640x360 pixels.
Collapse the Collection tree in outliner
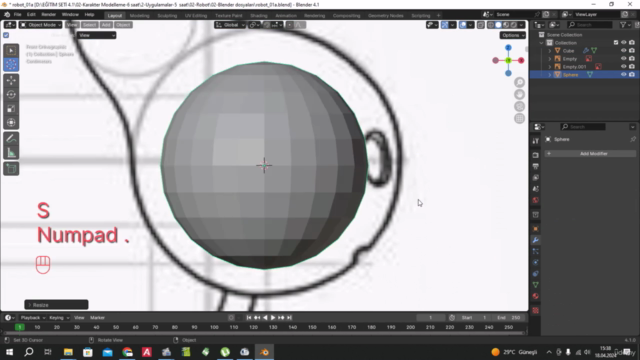point(542,42)
